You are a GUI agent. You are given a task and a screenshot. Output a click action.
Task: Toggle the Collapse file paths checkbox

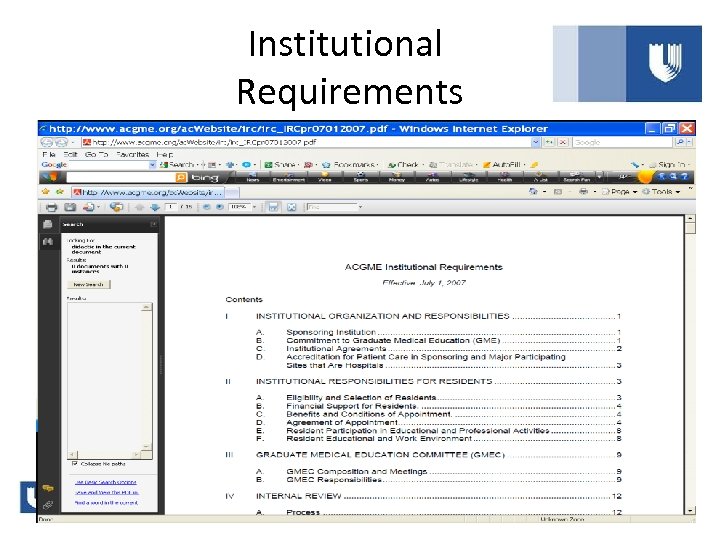point(74,464)
